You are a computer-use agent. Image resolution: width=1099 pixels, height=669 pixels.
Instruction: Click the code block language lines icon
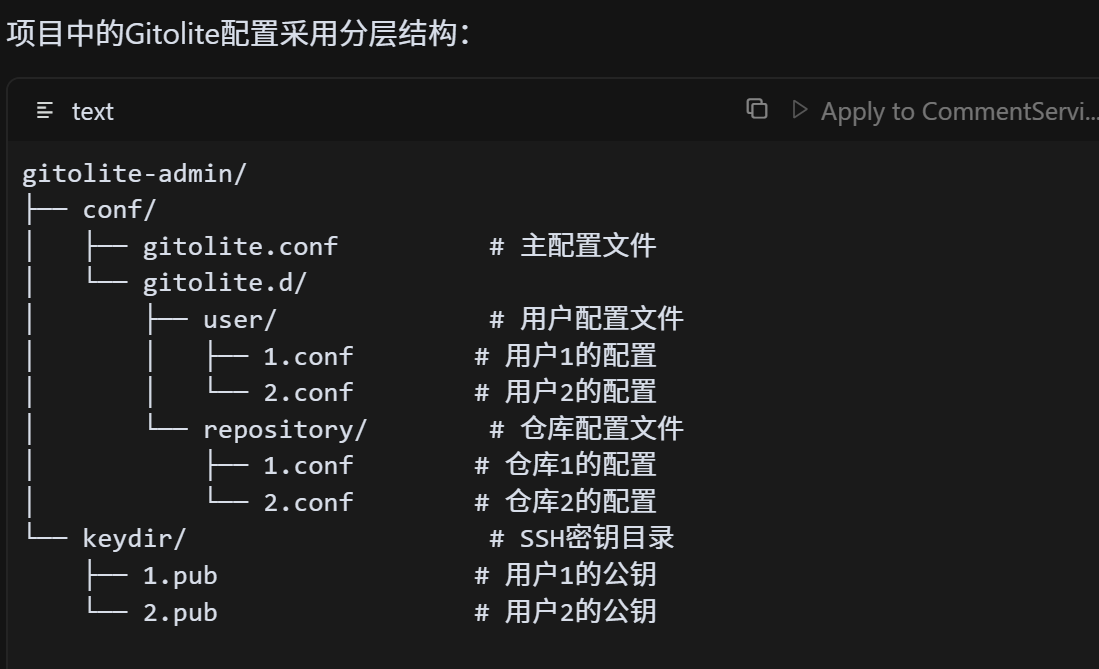tap(44, 111)
